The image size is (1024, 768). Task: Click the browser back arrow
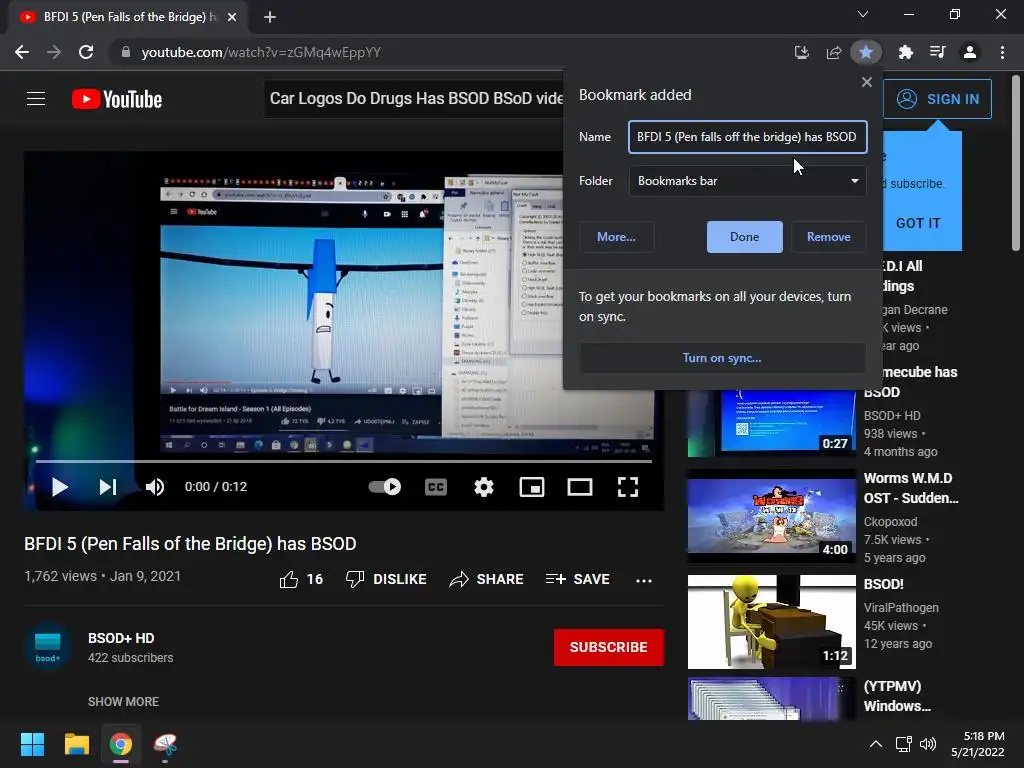point(22,52)
